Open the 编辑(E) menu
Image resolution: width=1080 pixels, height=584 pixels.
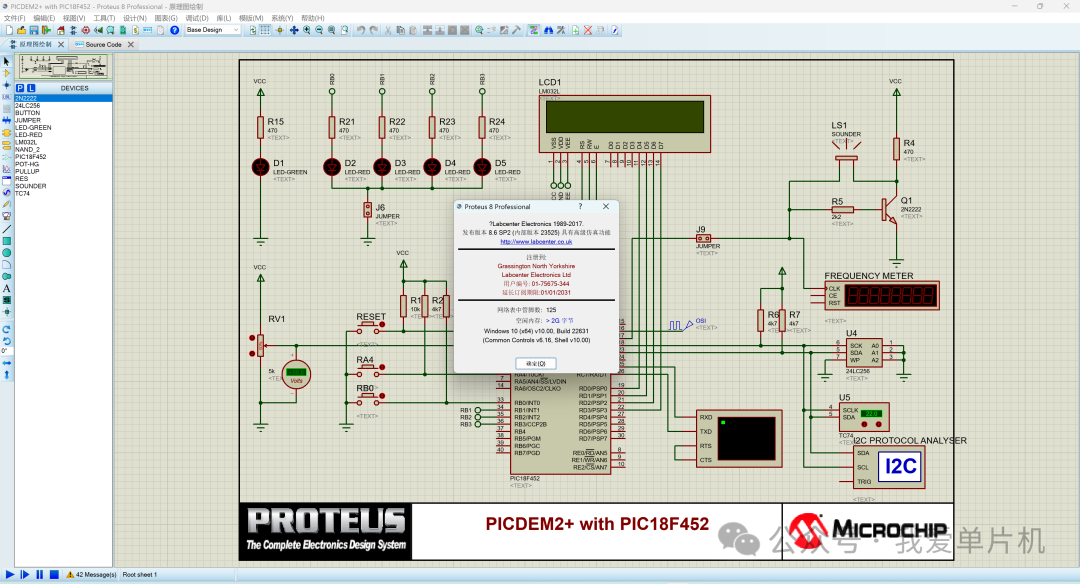tap(44, 18)
